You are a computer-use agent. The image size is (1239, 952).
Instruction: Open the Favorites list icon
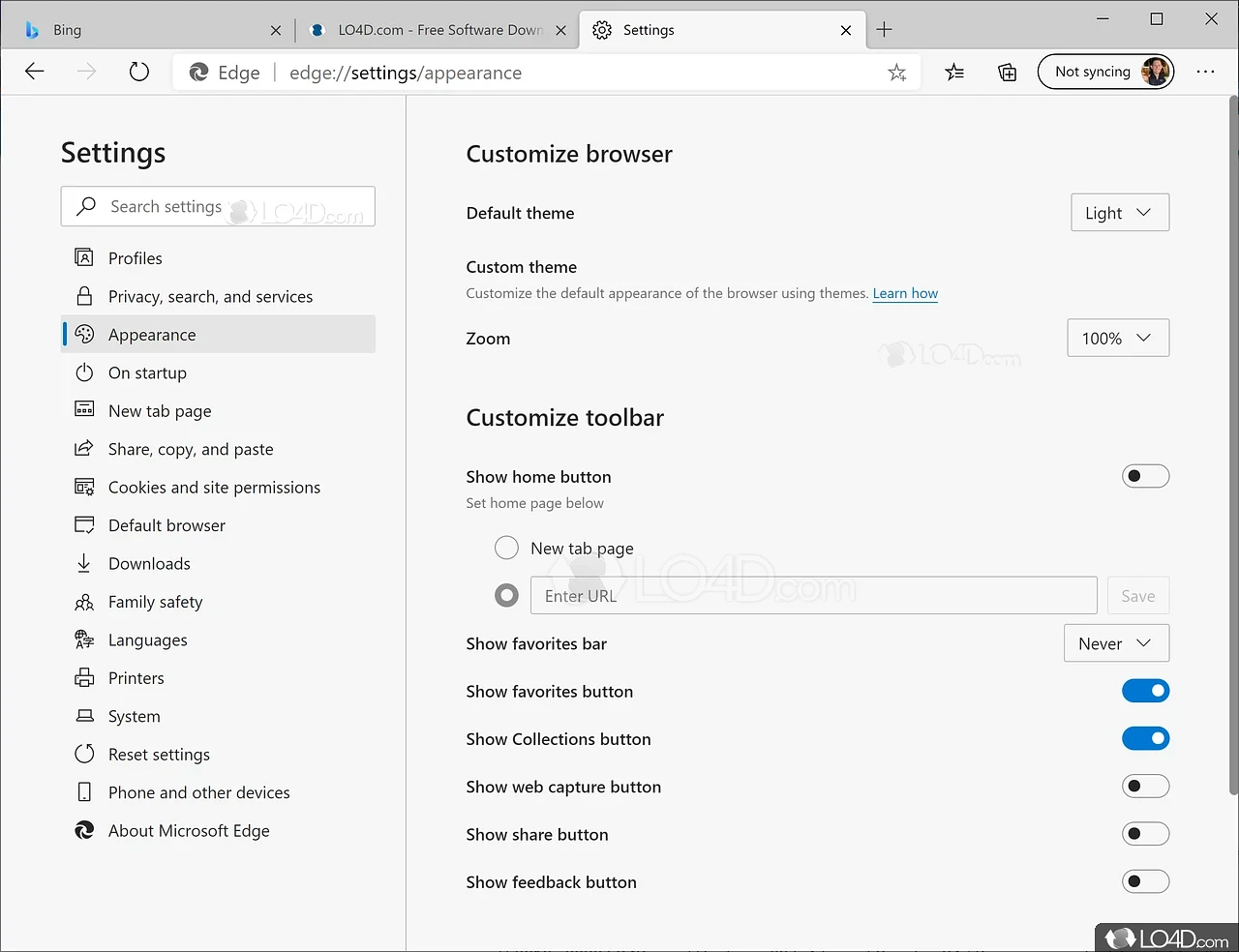click(954, 72)
